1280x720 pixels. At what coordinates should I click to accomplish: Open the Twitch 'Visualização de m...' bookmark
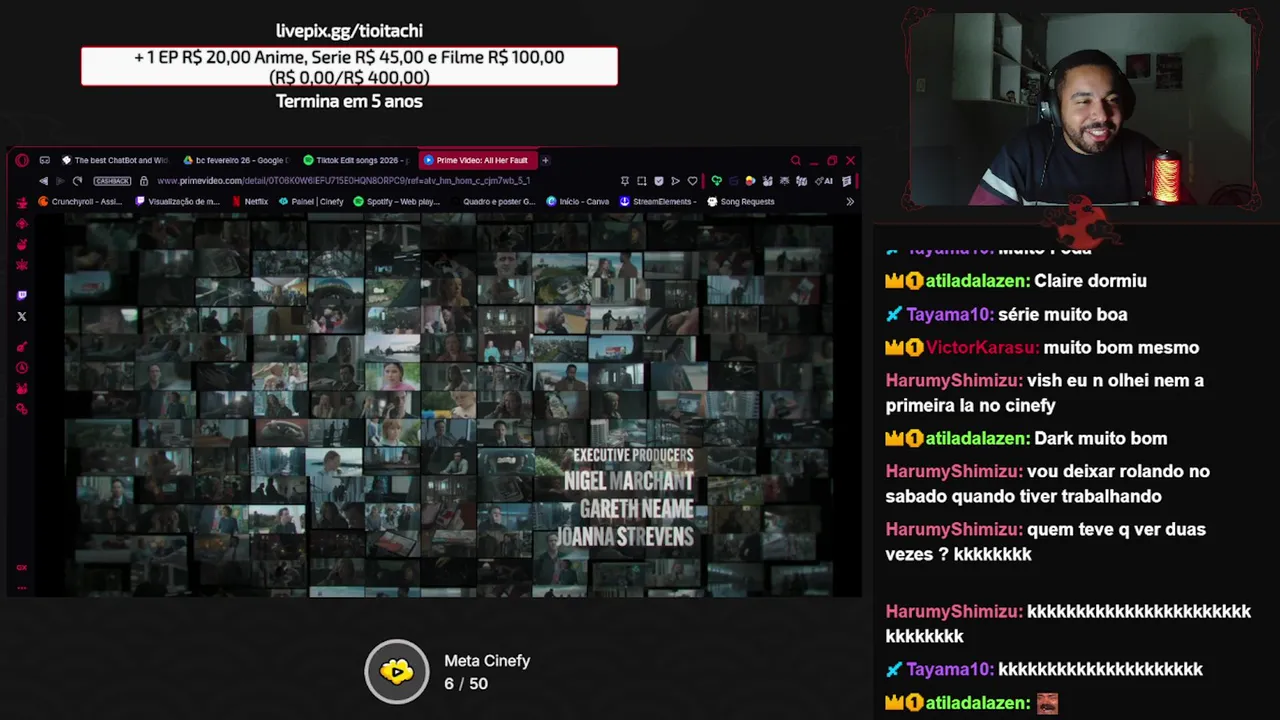pos(177,201)
